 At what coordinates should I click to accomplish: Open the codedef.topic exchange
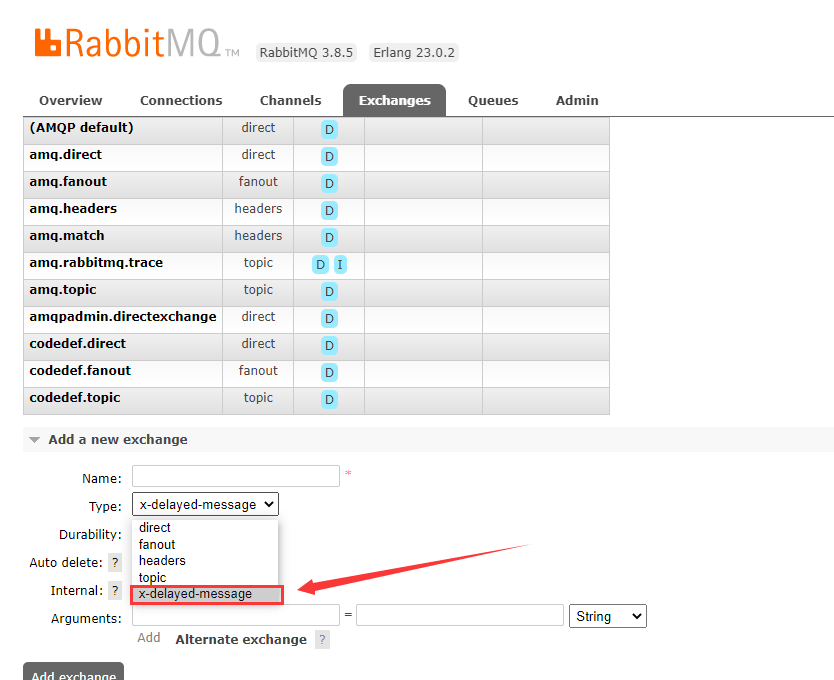pos(75,398)
